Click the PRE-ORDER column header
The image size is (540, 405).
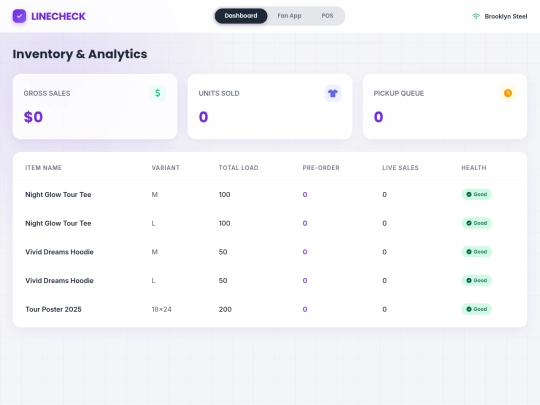click(x=321, y=168)
